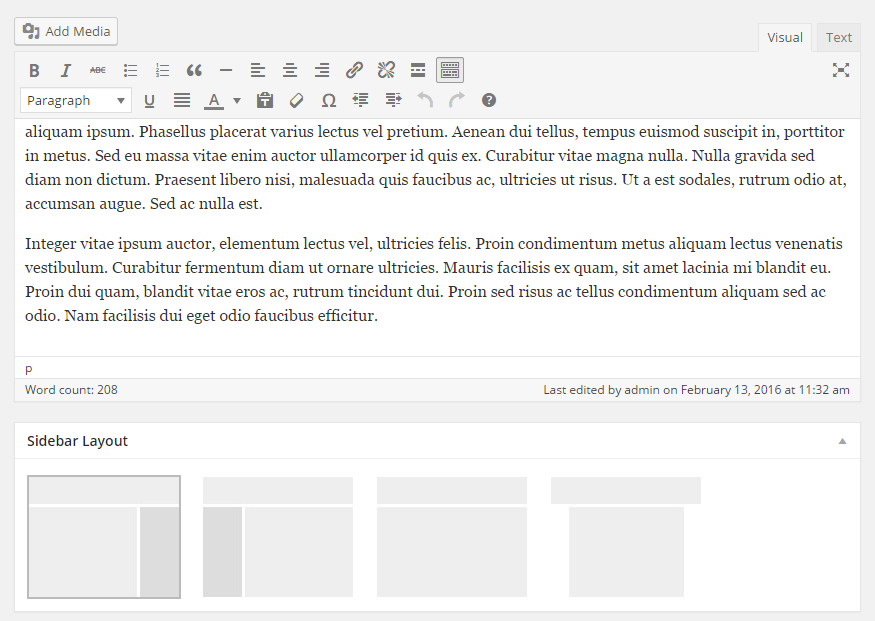Select the full width layout
The width and height of the screenshot is (875, 621).
click(x=452, y=537)
